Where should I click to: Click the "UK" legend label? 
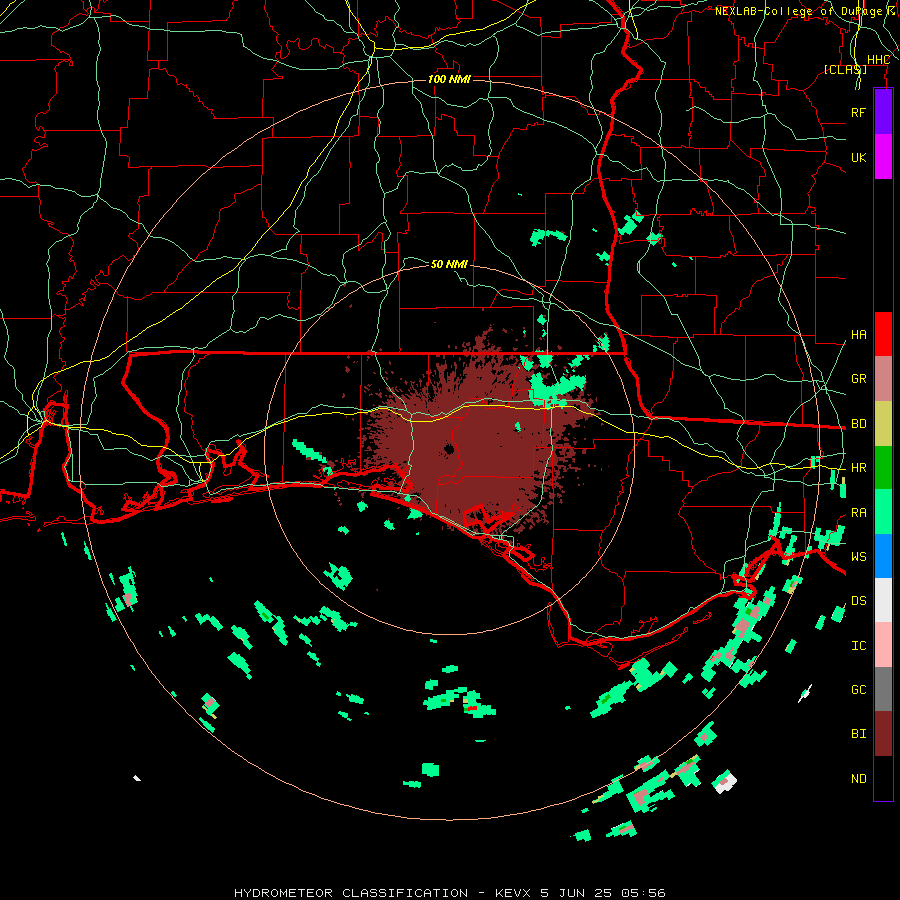coord(858,157)
